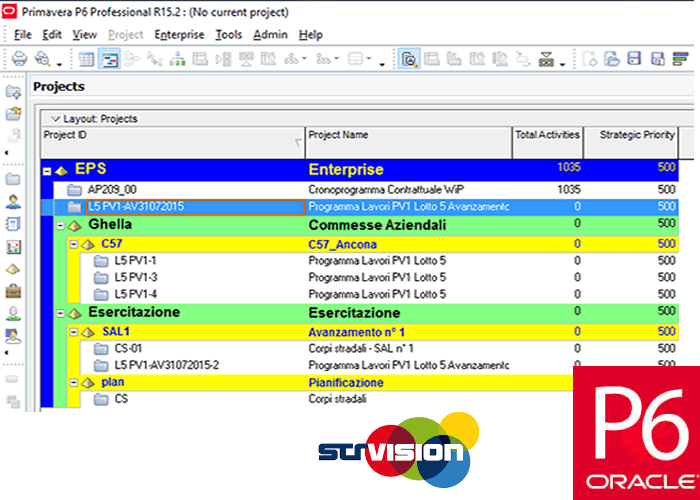Screen dimensions: 700x500
Task: Click the open-folder layout icon in the toolbar
Action: coord(612,59)
